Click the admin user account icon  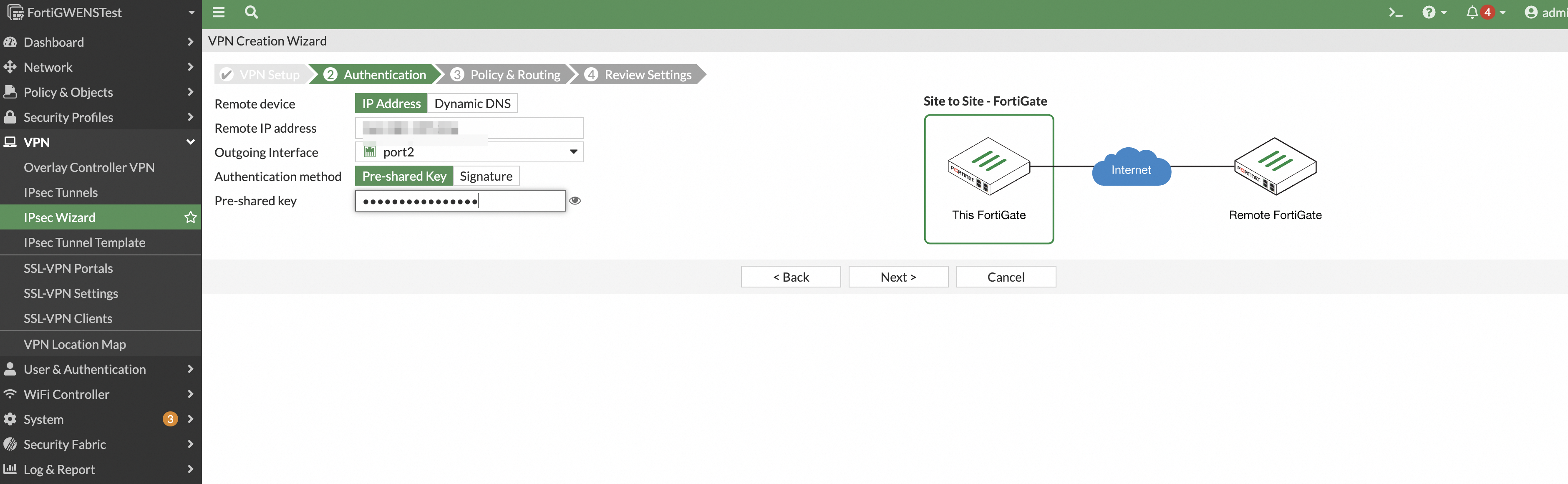point(1530,13)
